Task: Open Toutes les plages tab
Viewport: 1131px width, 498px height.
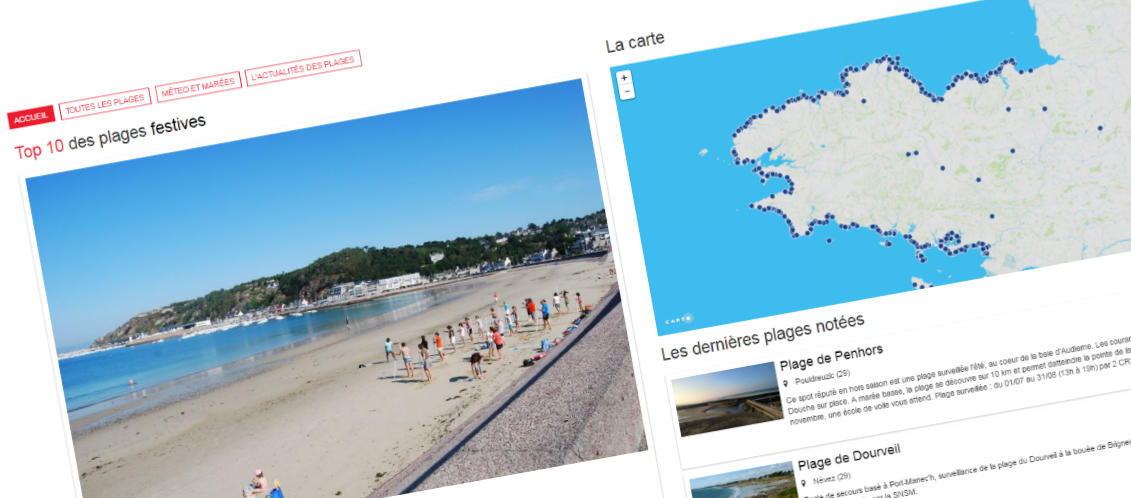Action: [105, 104]
